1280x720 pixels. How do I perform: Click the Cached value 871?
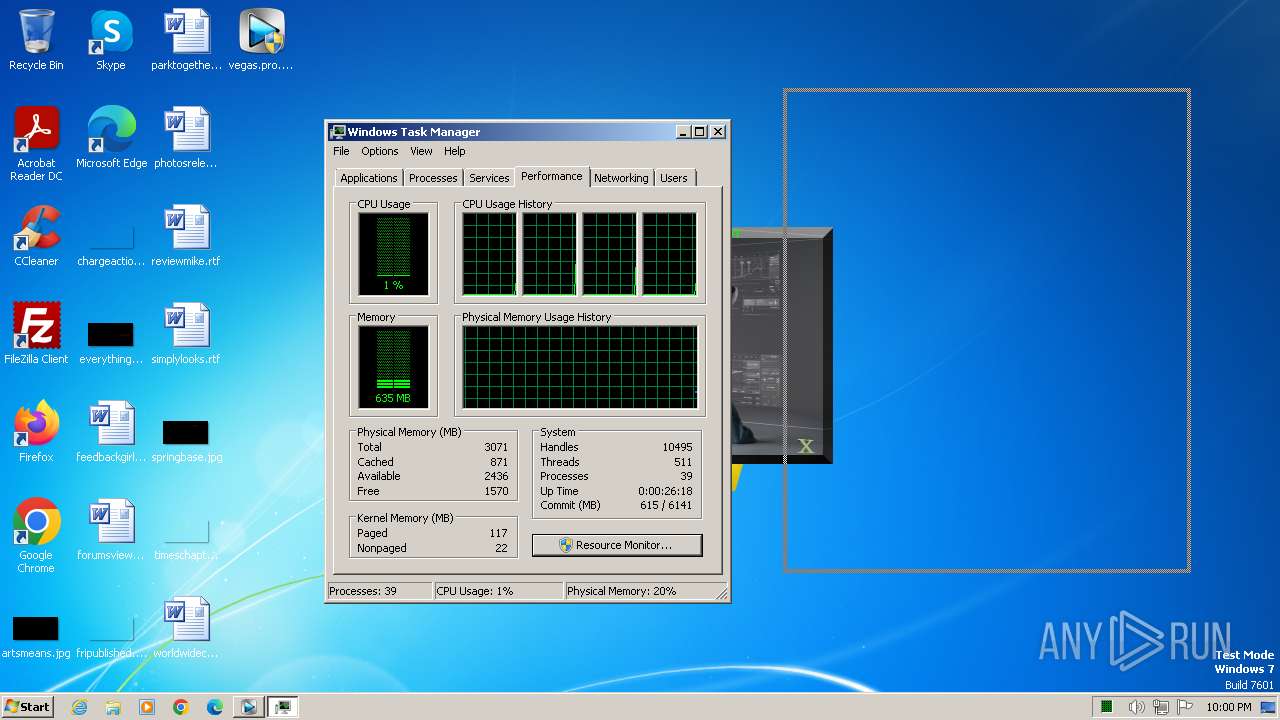pyautogui.click(x=499, y=462)
